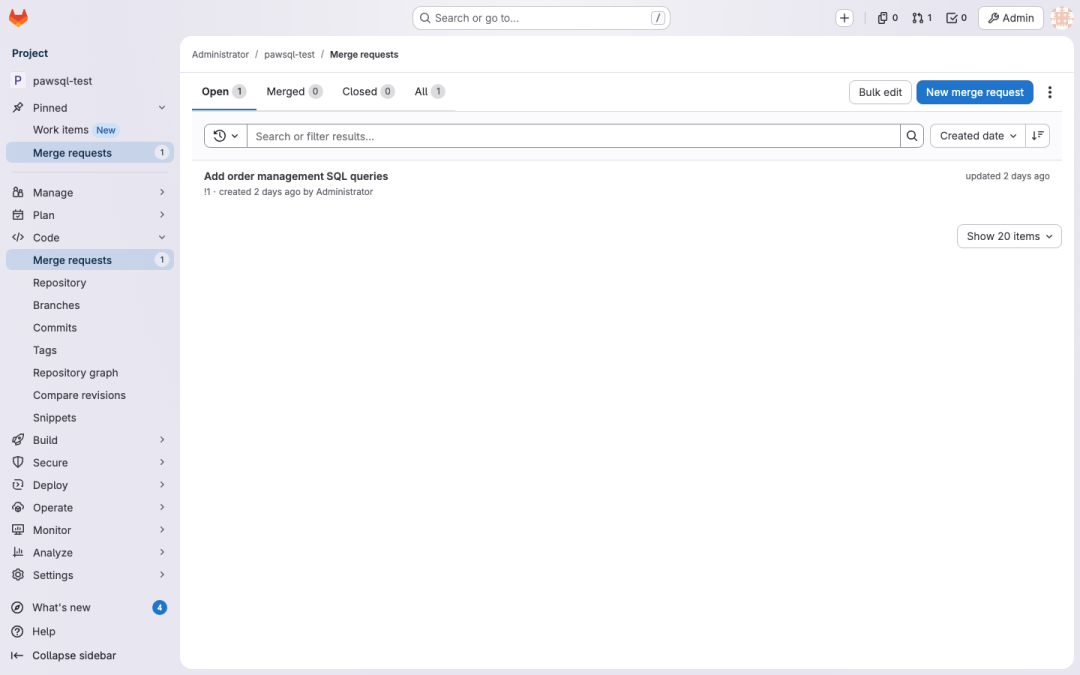Focus the Search or filter results field

coord(574,136)
